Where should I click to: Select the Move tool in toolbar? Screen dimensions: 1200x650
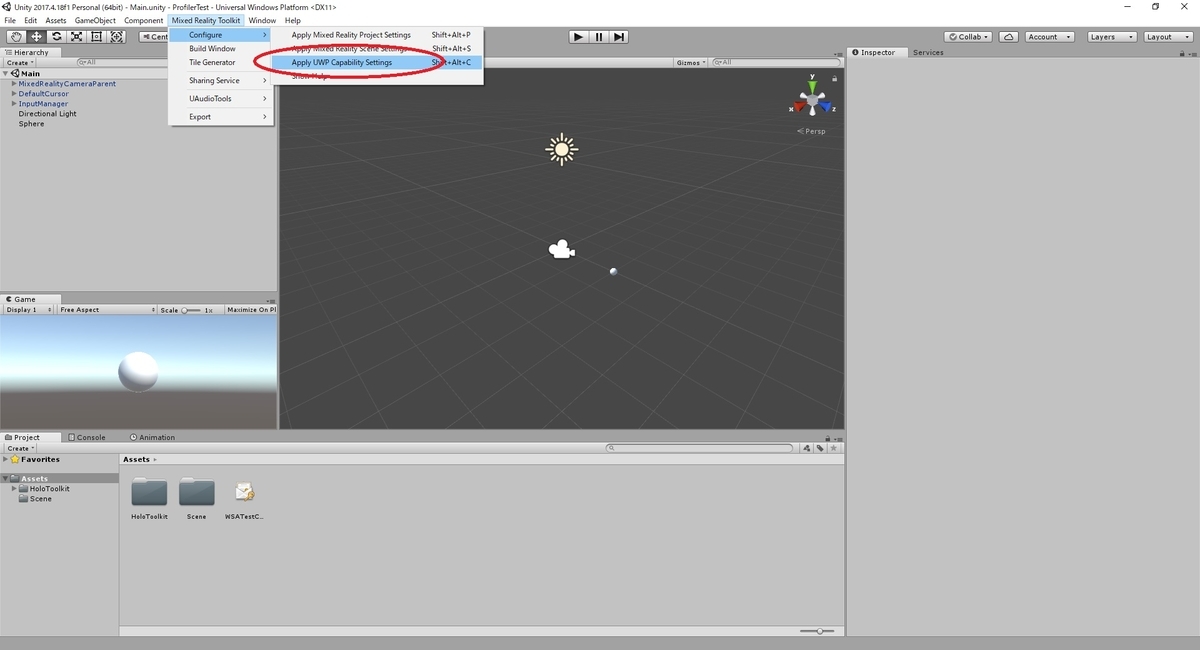pyautogui.click(x=36, y=37)
